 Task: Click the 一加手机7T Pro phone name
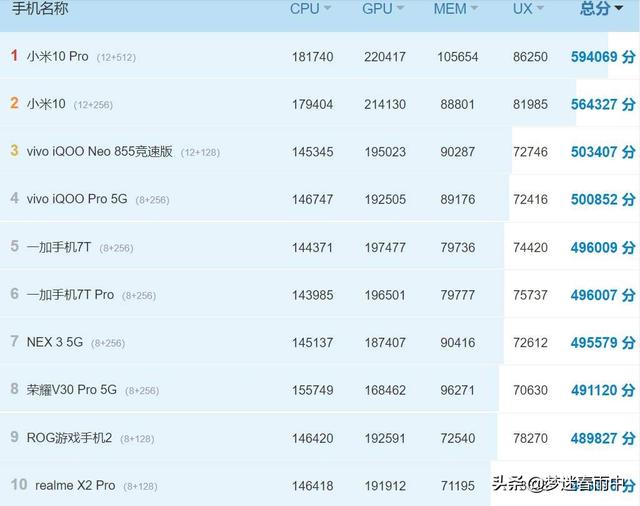70,295
